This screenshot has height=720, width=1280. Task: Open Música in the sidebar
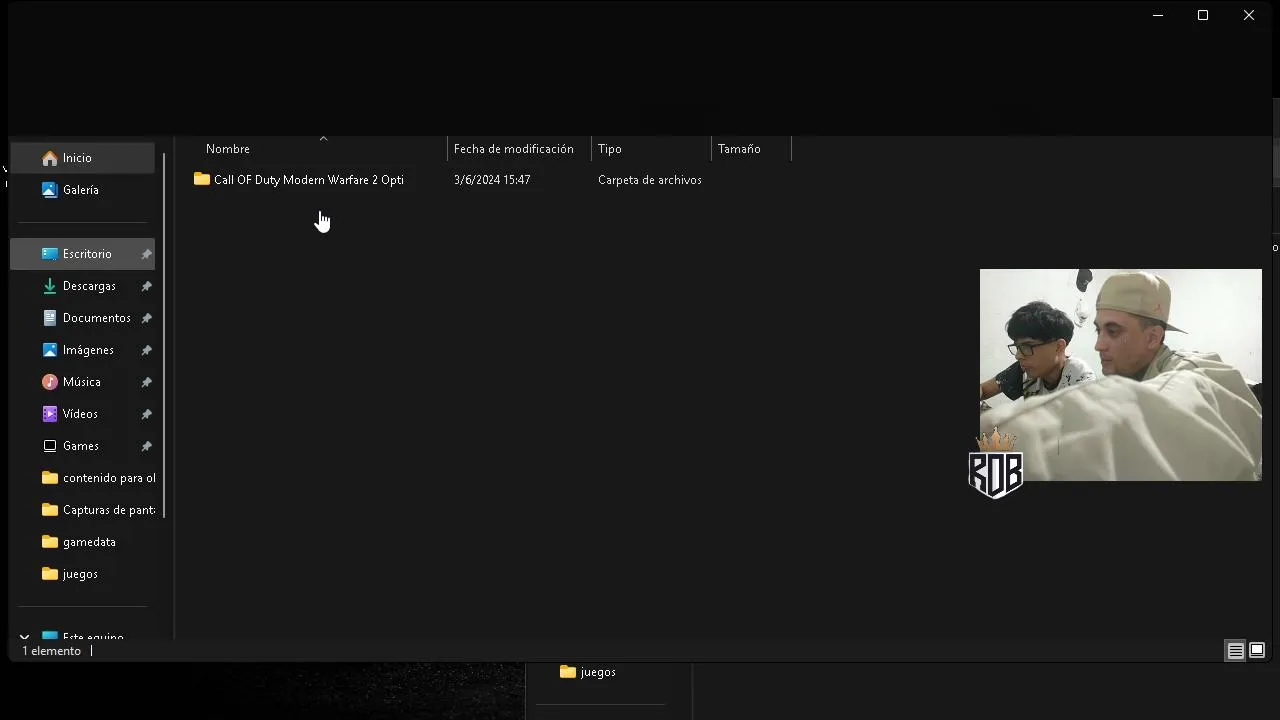(83, 382)
